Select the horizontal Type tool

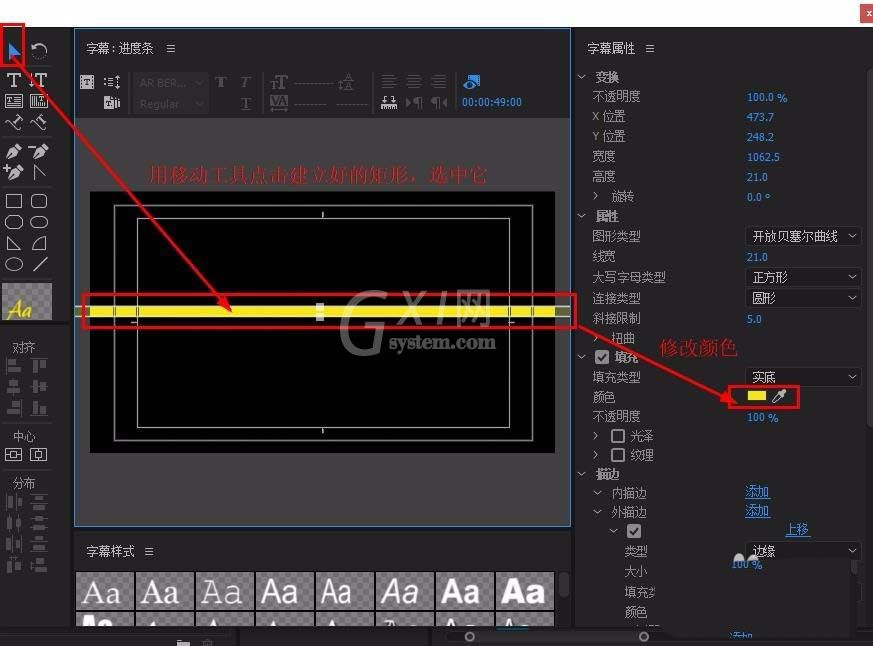pos(13,80)
